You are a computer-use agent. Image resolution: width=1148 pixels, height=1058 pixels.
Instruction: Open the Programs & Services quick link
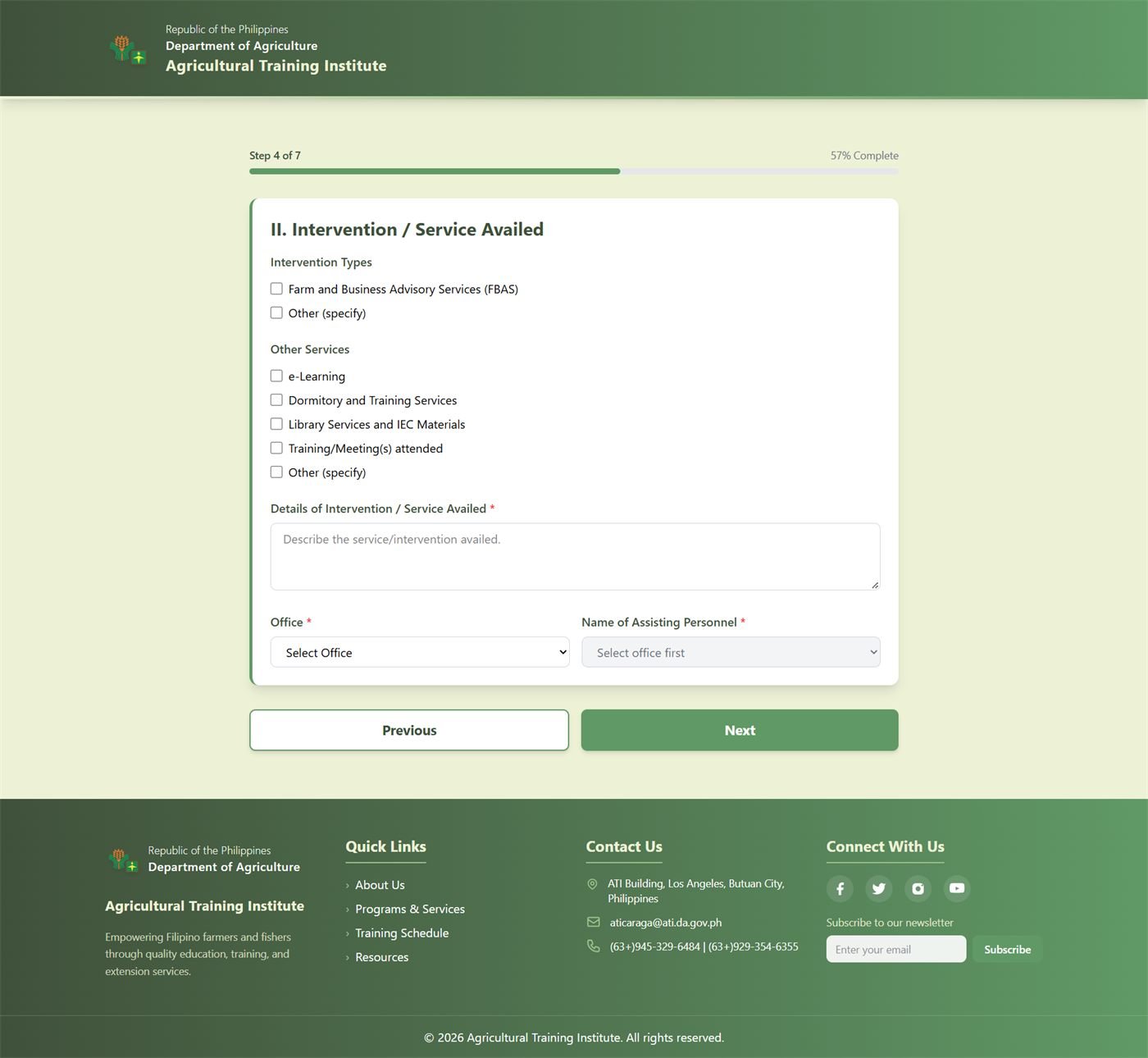410,909
